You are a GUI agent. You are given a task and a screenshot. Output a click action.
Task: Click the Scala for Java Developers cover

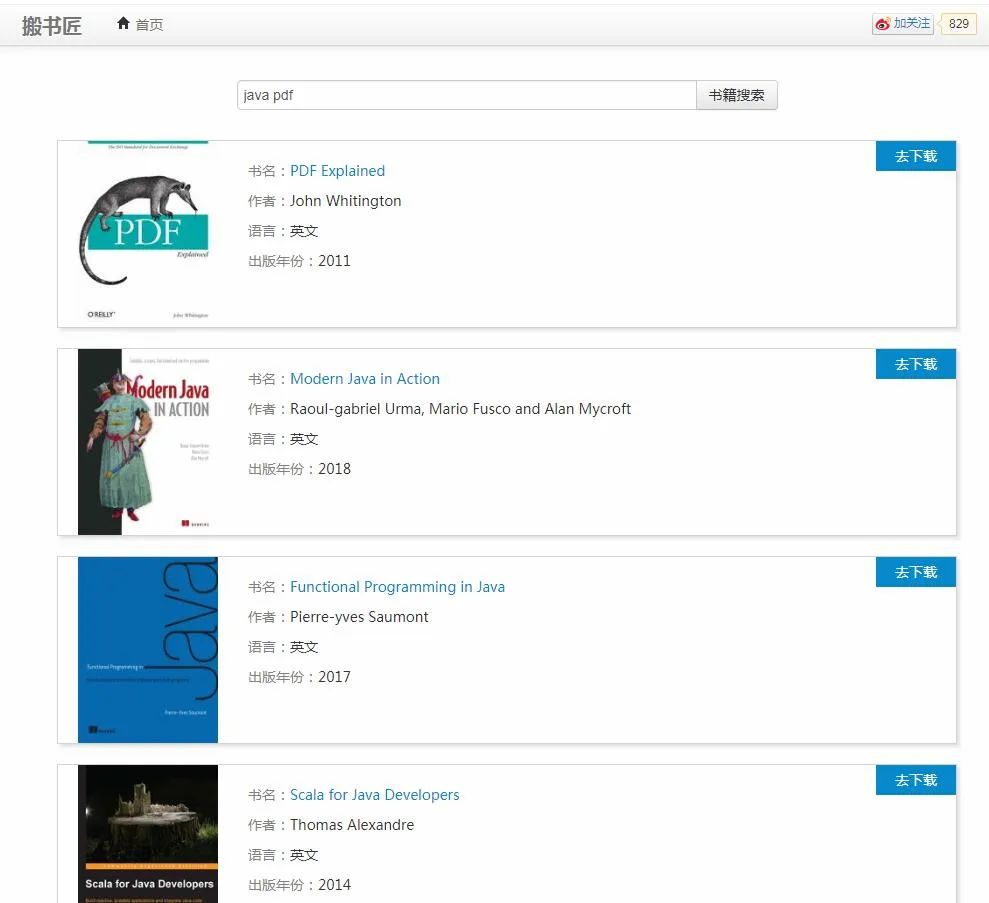click(148, 834)
